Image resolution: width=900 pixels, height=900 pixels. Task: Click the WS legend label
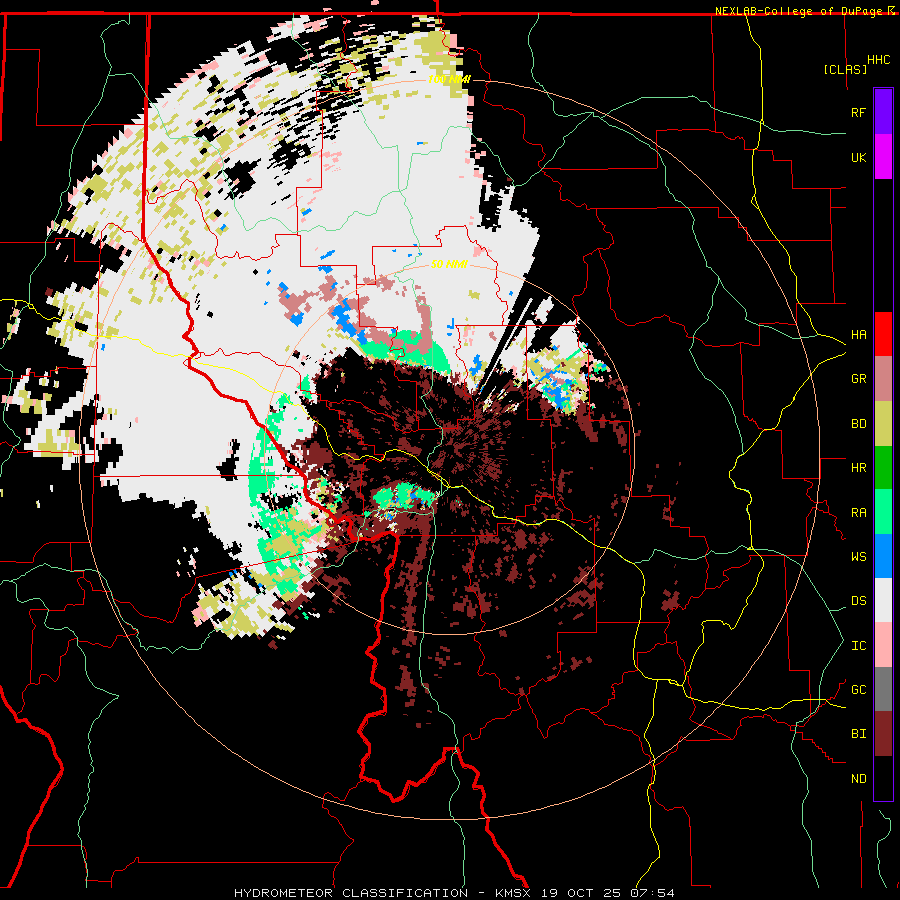(858, 557)
